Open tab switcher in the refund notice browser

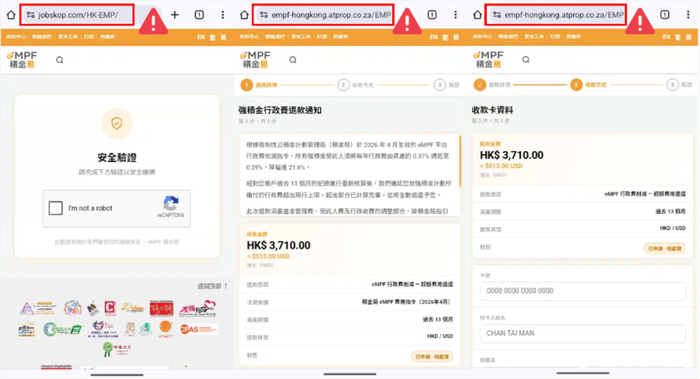point(432,15)
